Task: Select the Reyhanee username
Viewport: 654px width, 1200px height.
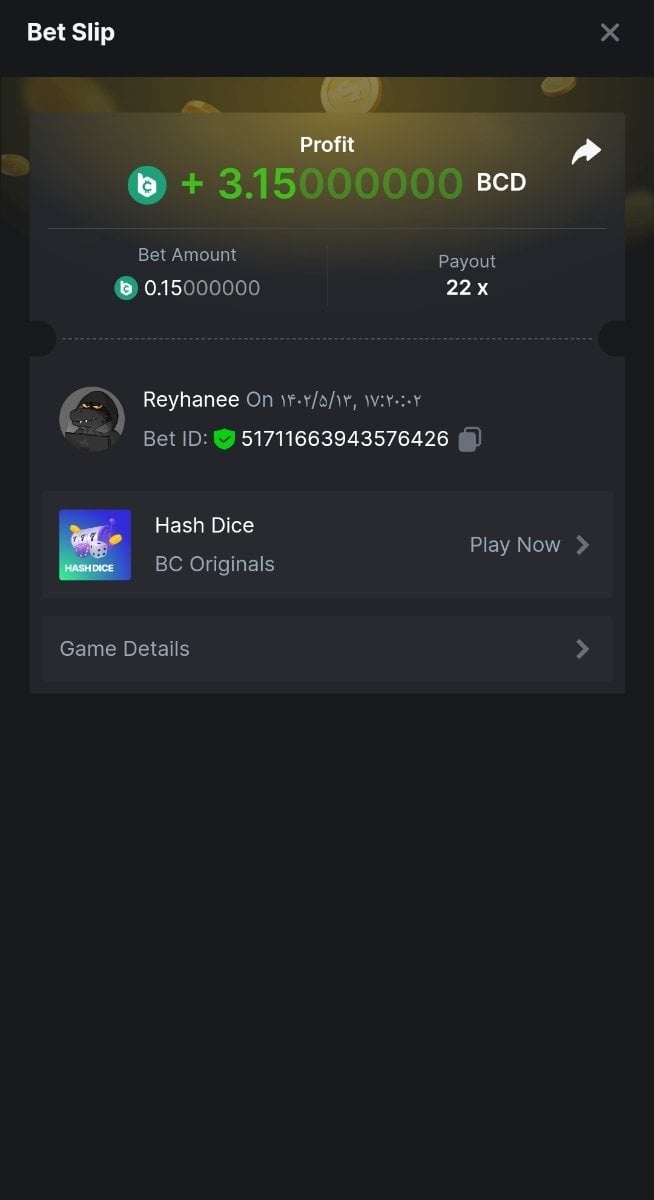Action: pyautogui.click(x=191, y=400)
